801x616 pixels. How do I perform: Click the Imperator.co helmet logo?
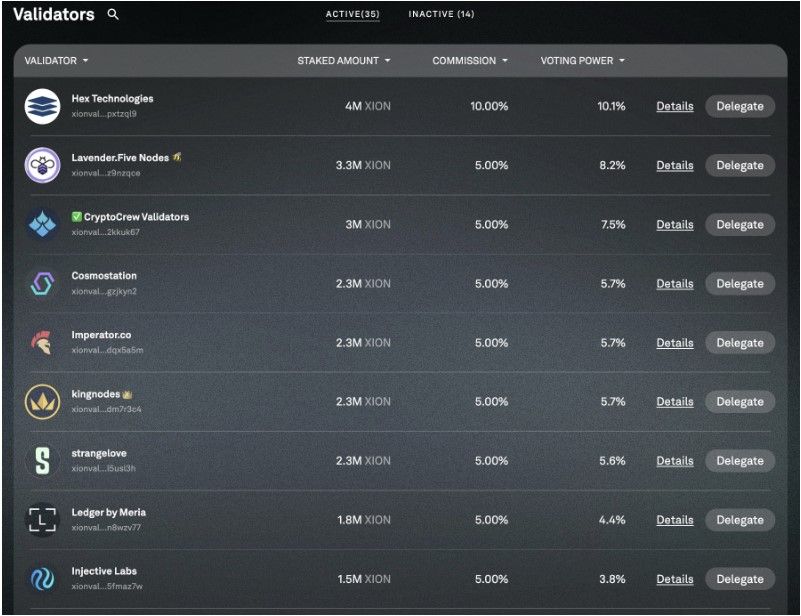point(42,342)
